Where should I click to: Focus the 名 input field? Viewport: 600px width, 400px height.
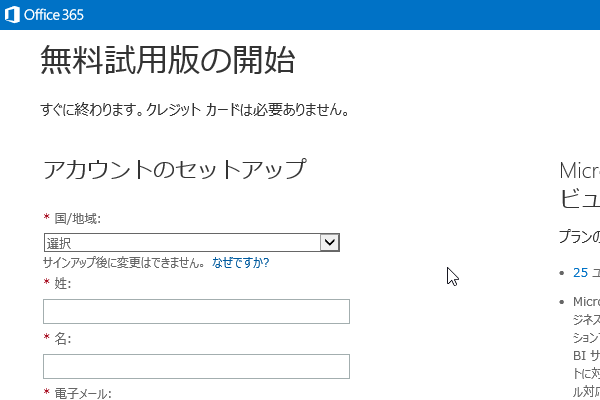(196, 366)
